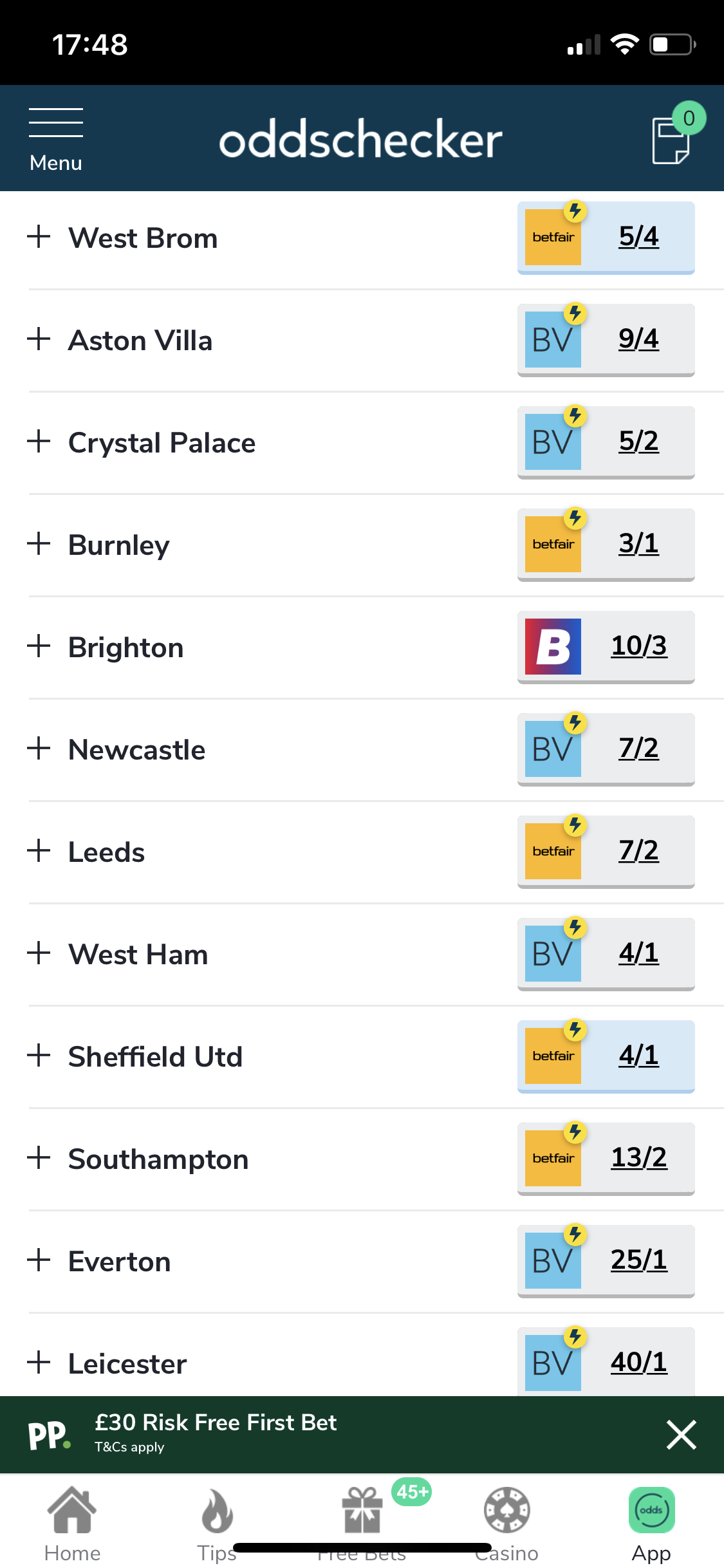Expand the West Brom row
The image size is (724, 1568).
pos(39,236)
